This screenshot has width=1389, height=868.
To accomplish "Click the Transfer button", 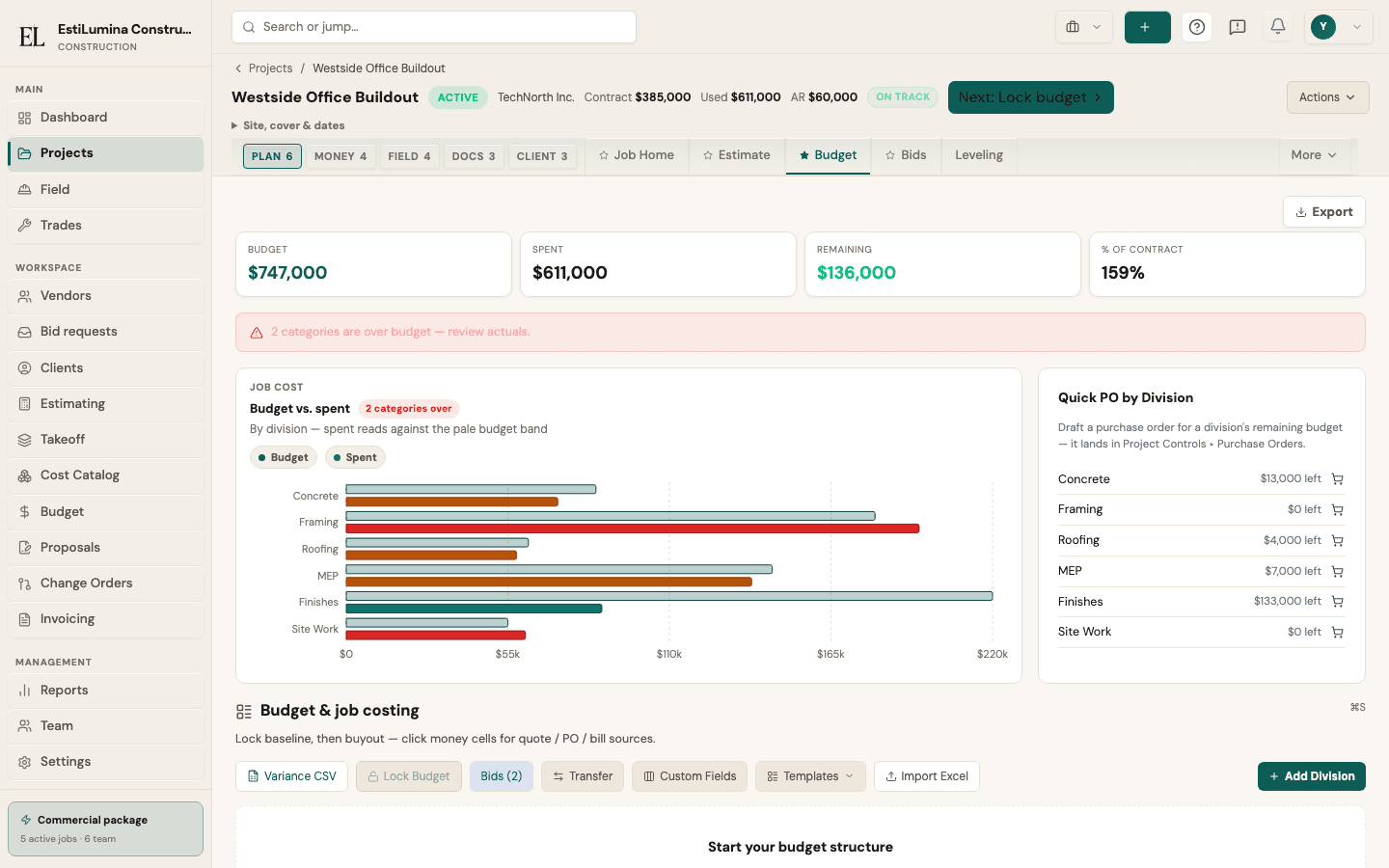I will 583,776.
